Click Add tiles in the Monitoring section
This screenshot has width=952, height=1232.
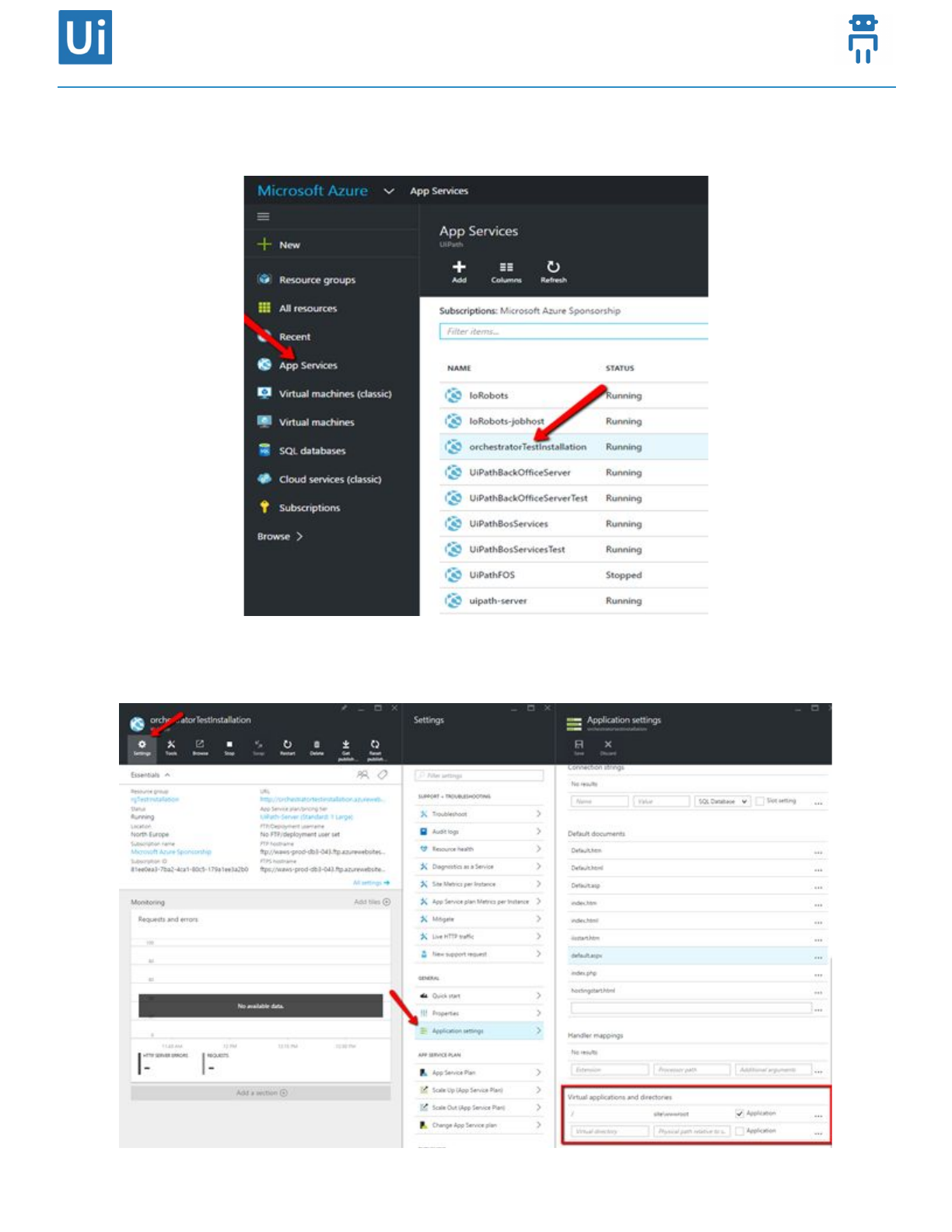point(372,902)
